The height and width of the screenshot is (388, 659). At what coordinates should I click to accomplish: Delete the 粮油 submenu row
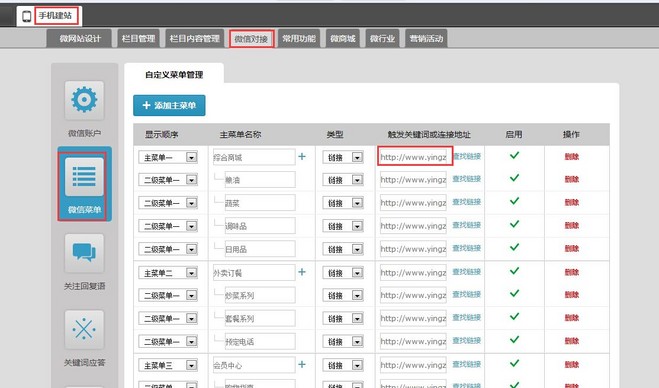[x=572, y=179]
